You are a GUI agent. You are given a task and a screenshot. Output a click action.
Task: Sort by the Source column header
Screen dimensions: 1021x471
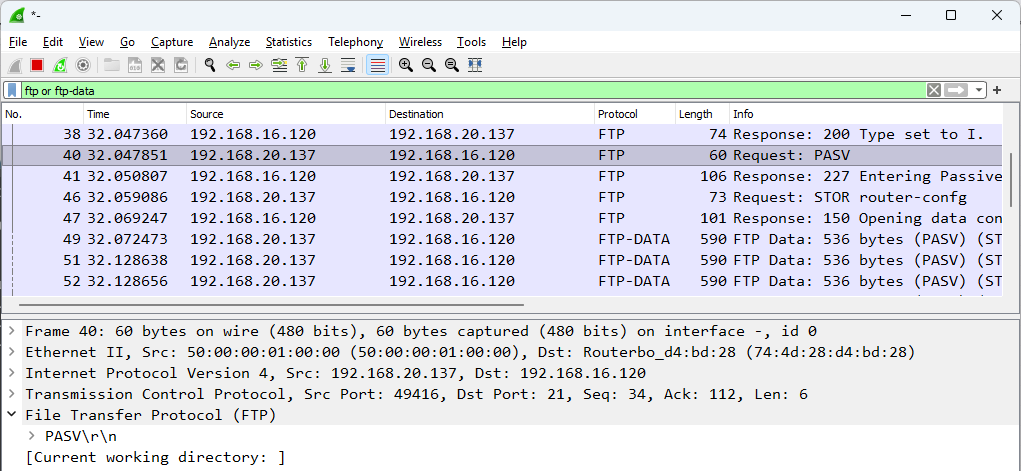click(286, 114)
